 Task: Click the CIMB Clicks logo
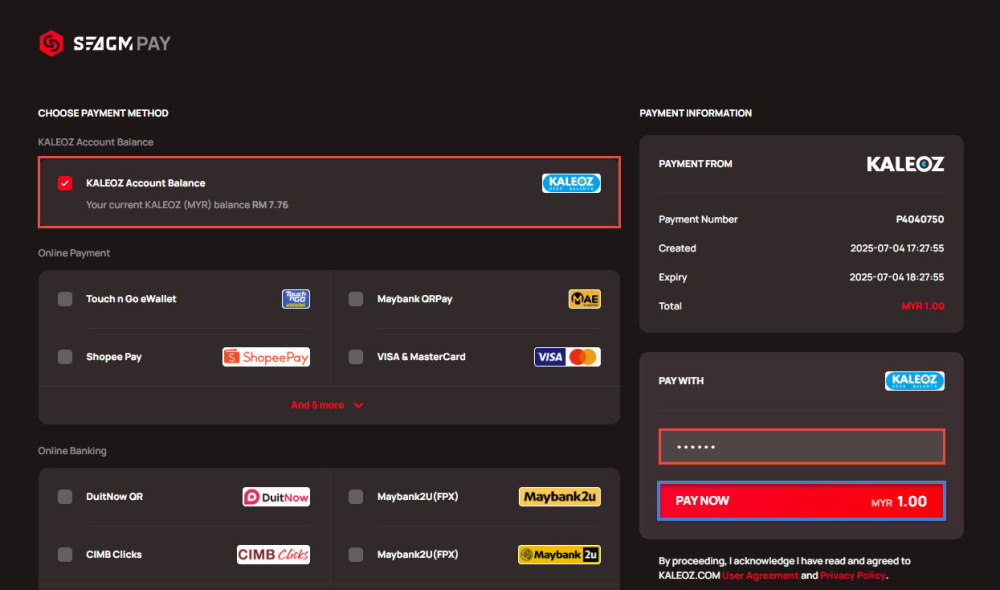[x=273, y=554]
